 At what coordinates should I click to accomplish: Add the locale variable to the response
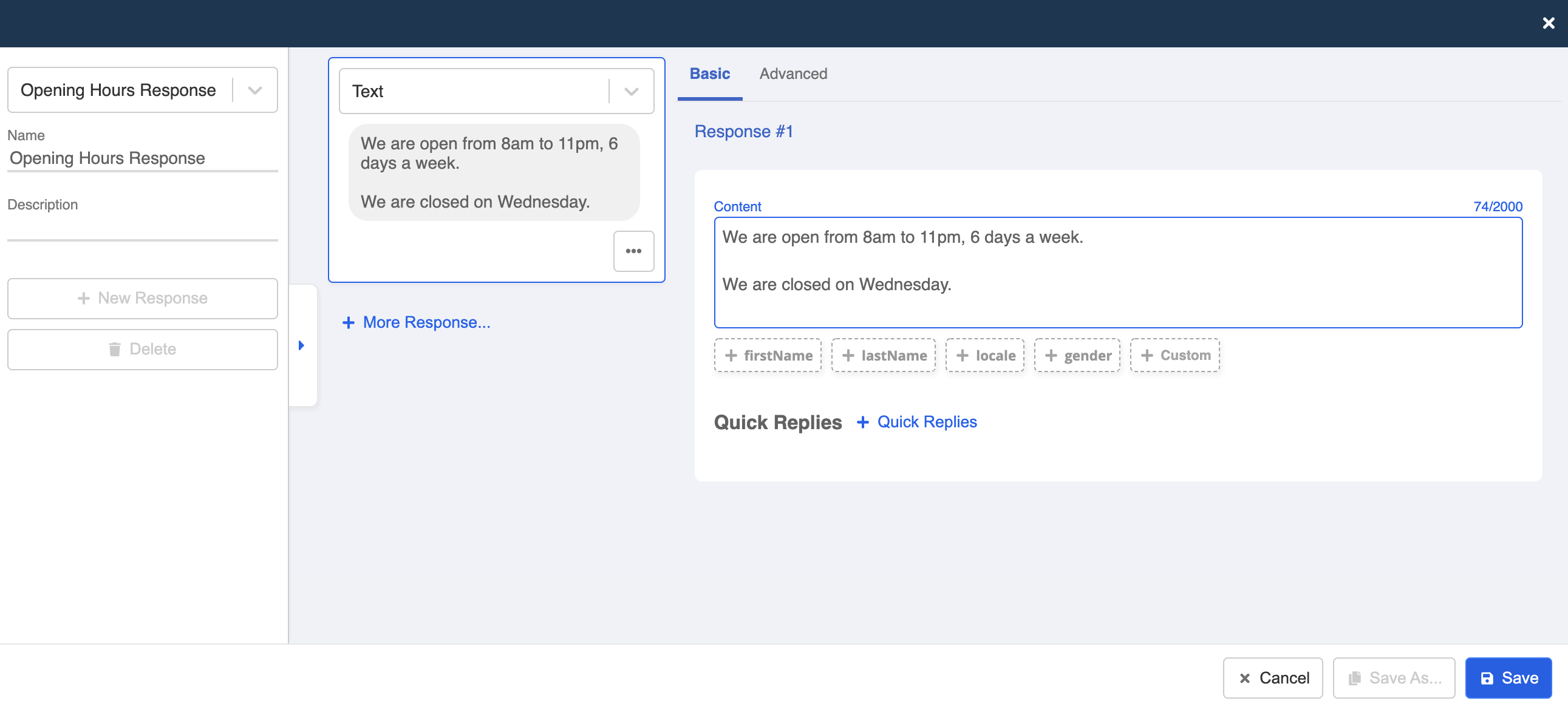[x=984, y=355]
